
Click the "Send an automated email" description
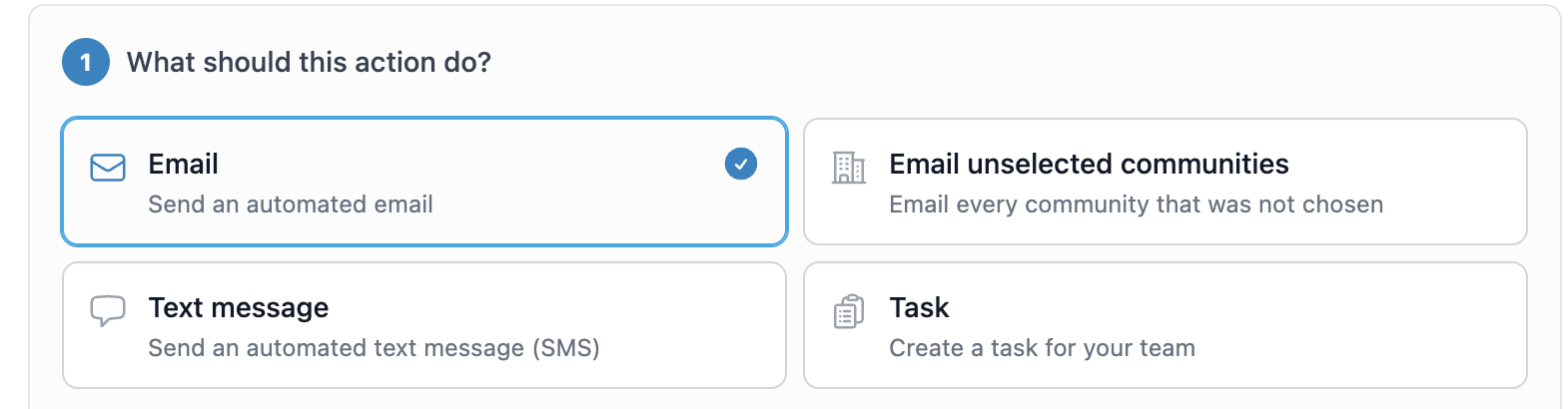(291, 204)
